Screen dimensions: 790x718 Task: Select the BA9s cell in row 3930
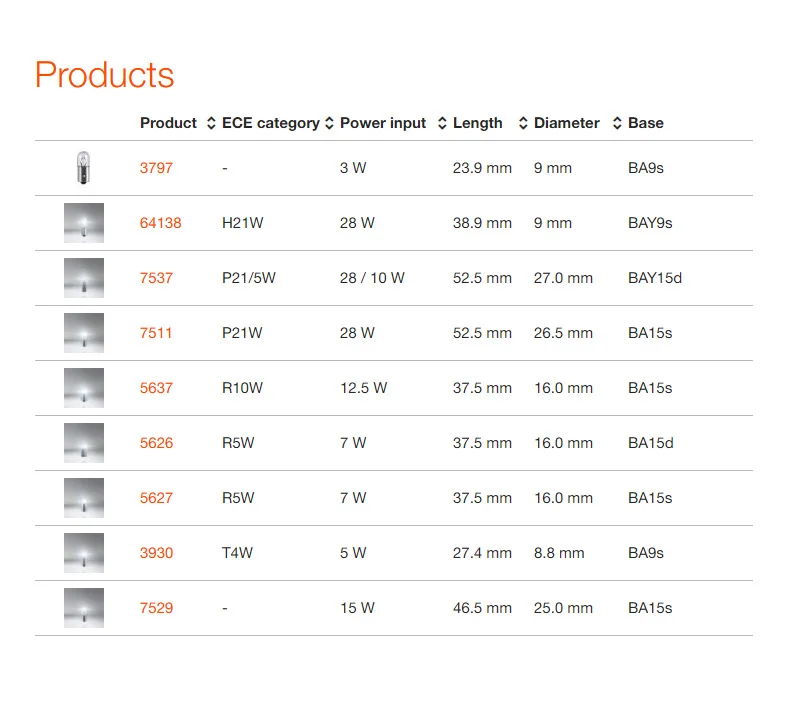pos(645,553)
